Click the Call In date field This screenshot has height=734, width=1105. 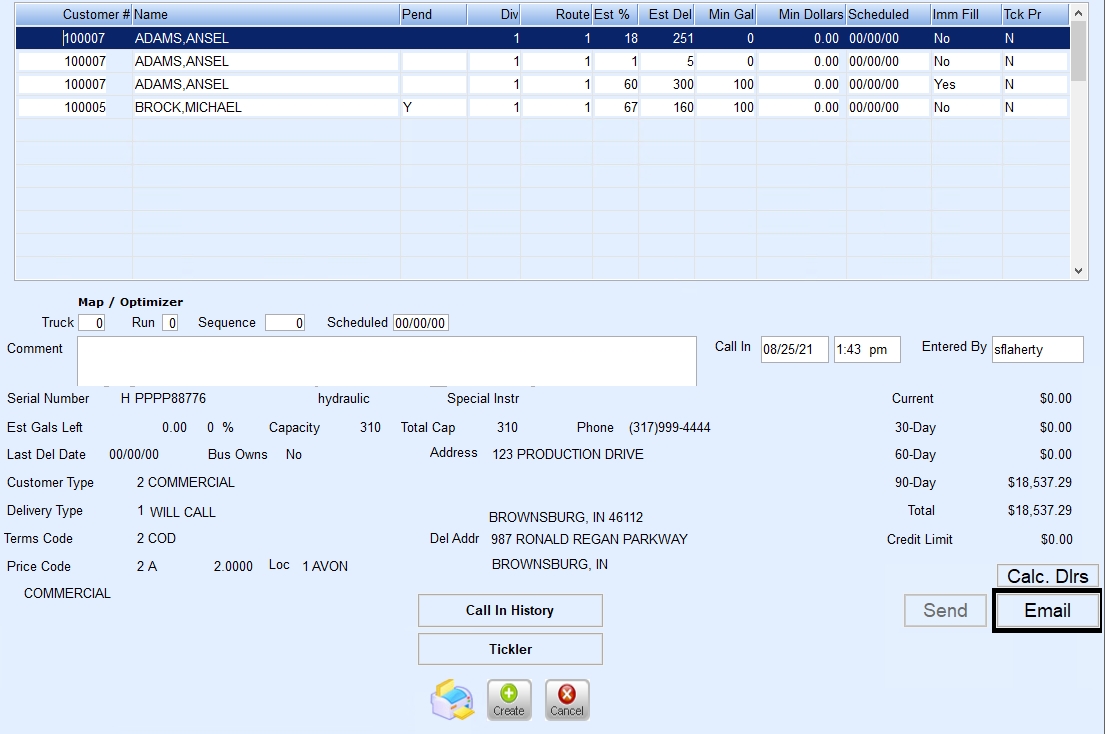(x=794, y=349)
